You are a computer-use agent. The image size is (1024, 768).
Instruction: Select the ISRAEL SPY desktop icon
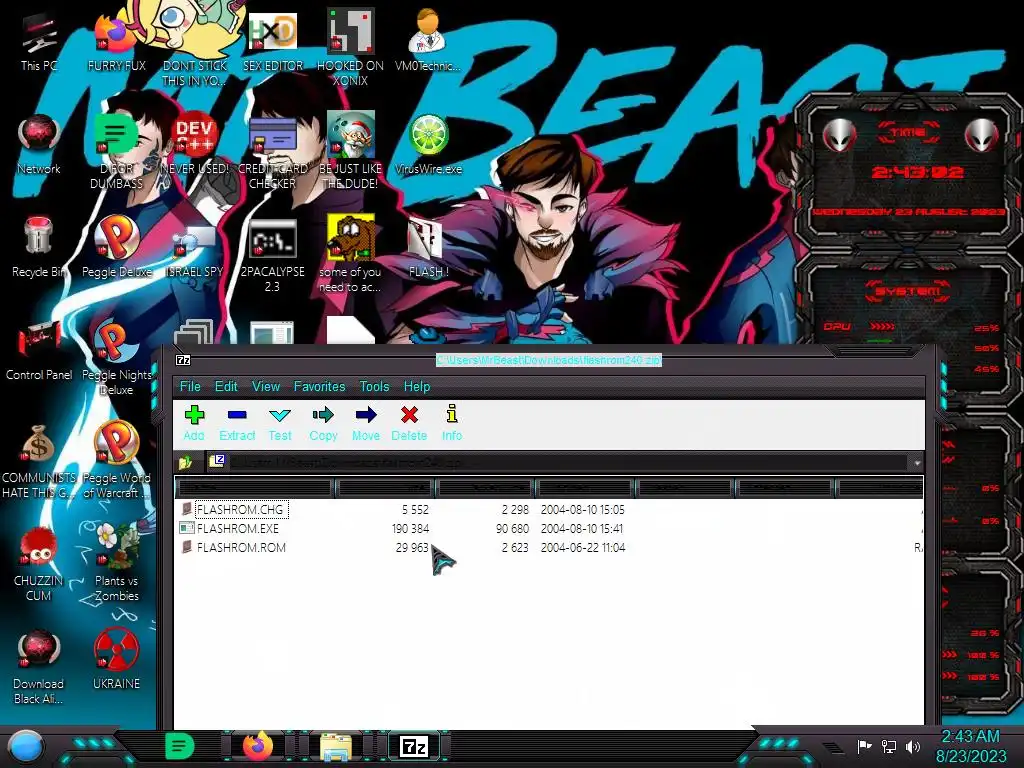point(195,251)
